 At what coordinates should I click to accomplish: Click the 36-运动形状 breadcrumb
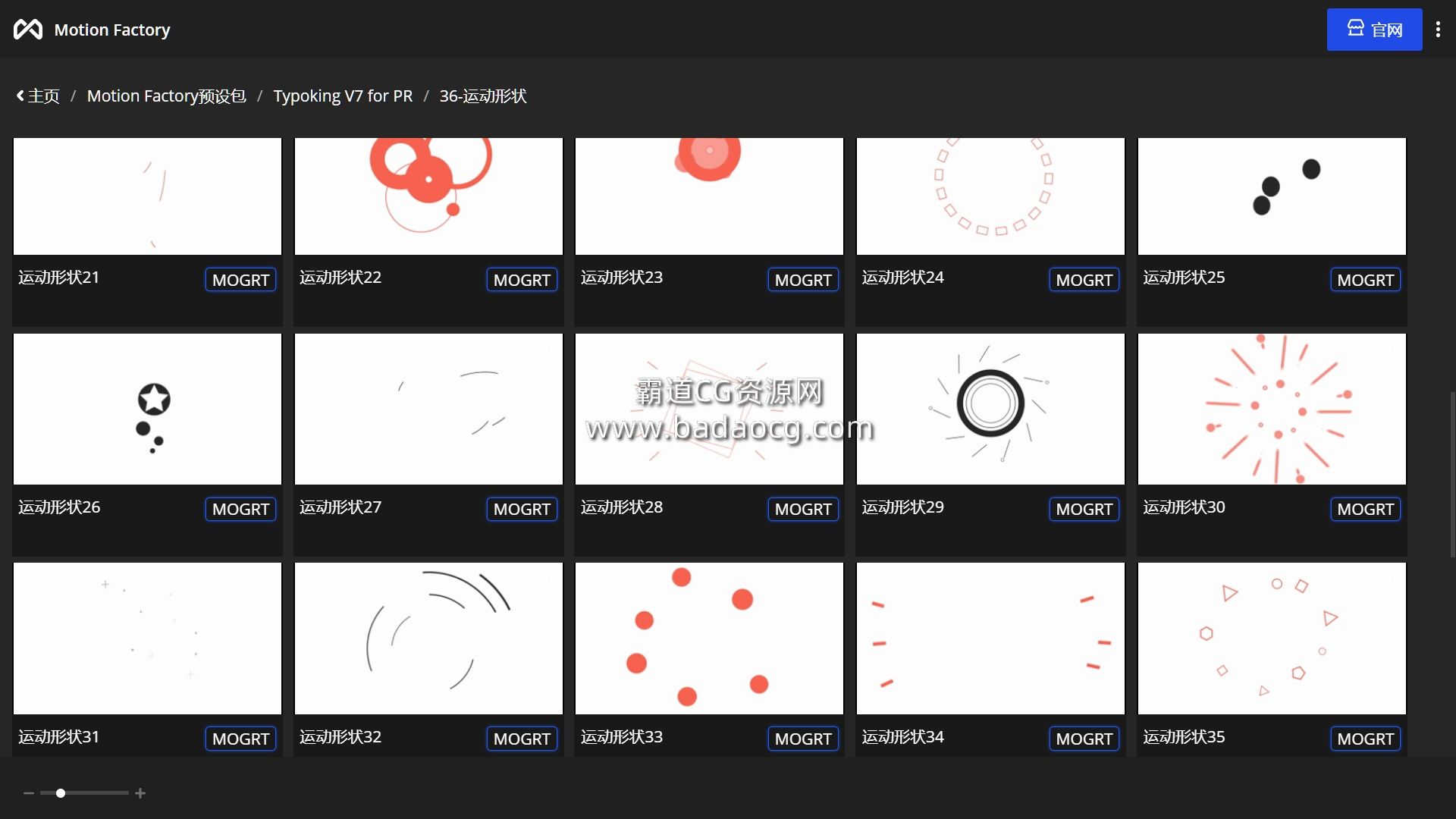click(483, 96)
